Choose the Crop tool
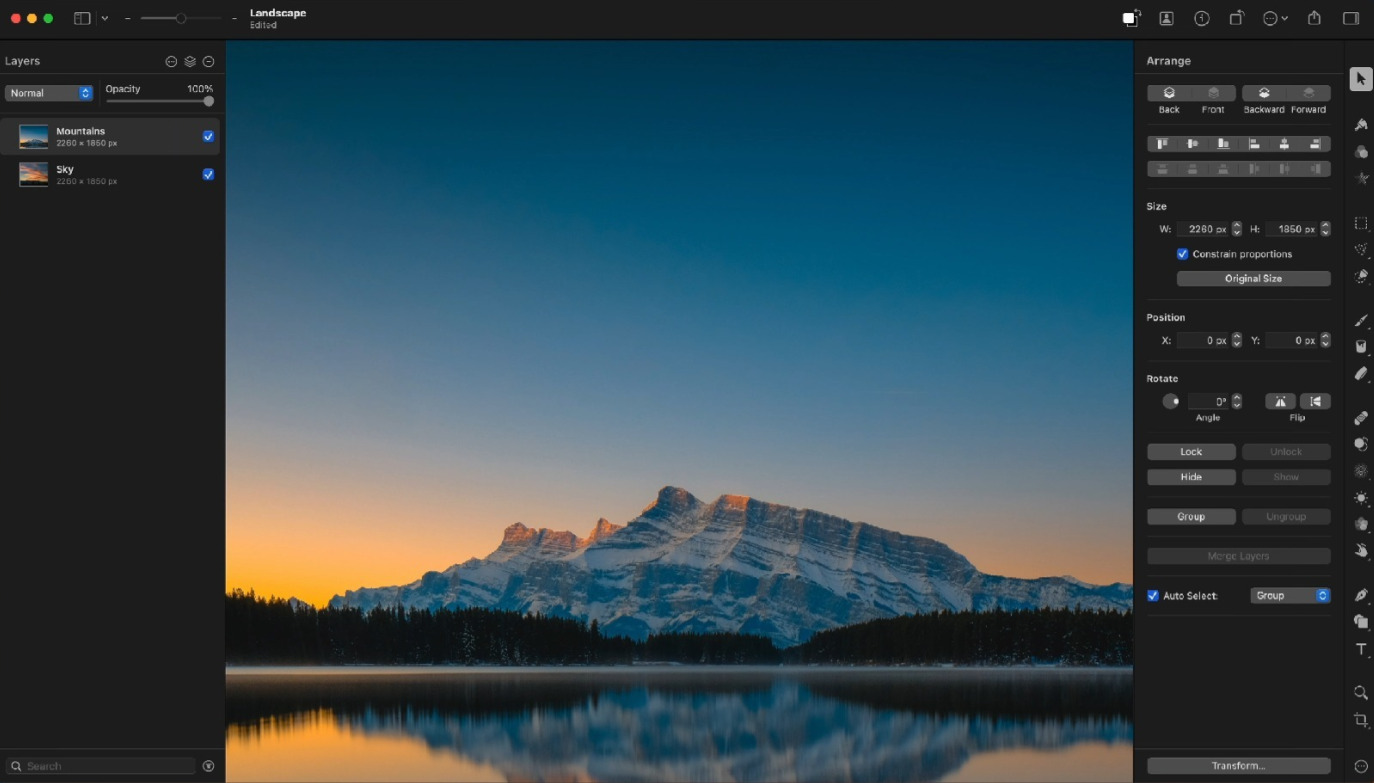The width and height of the screenshot is (1374, 783). (1360, 720)
